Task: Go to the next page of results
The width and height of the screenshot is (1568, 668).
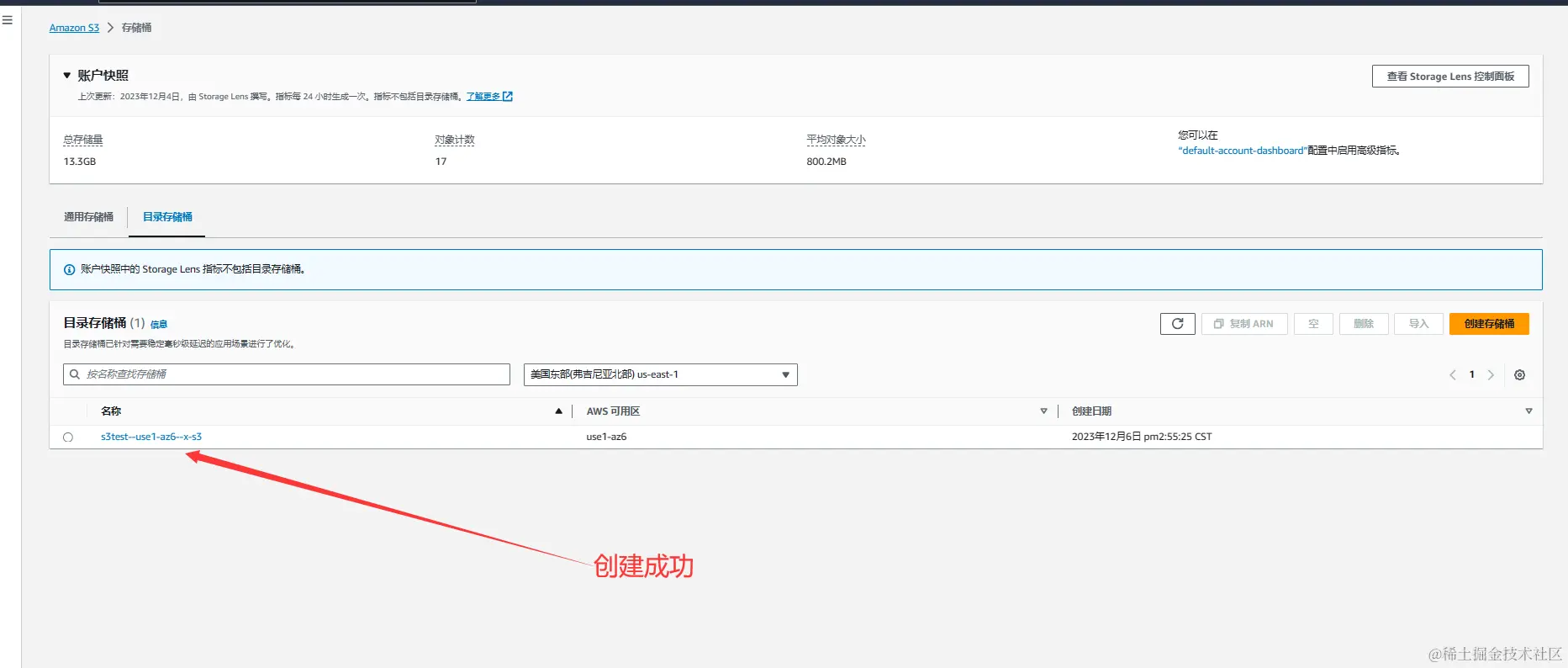Action: pyautogui.click(x=1491, y=375)
